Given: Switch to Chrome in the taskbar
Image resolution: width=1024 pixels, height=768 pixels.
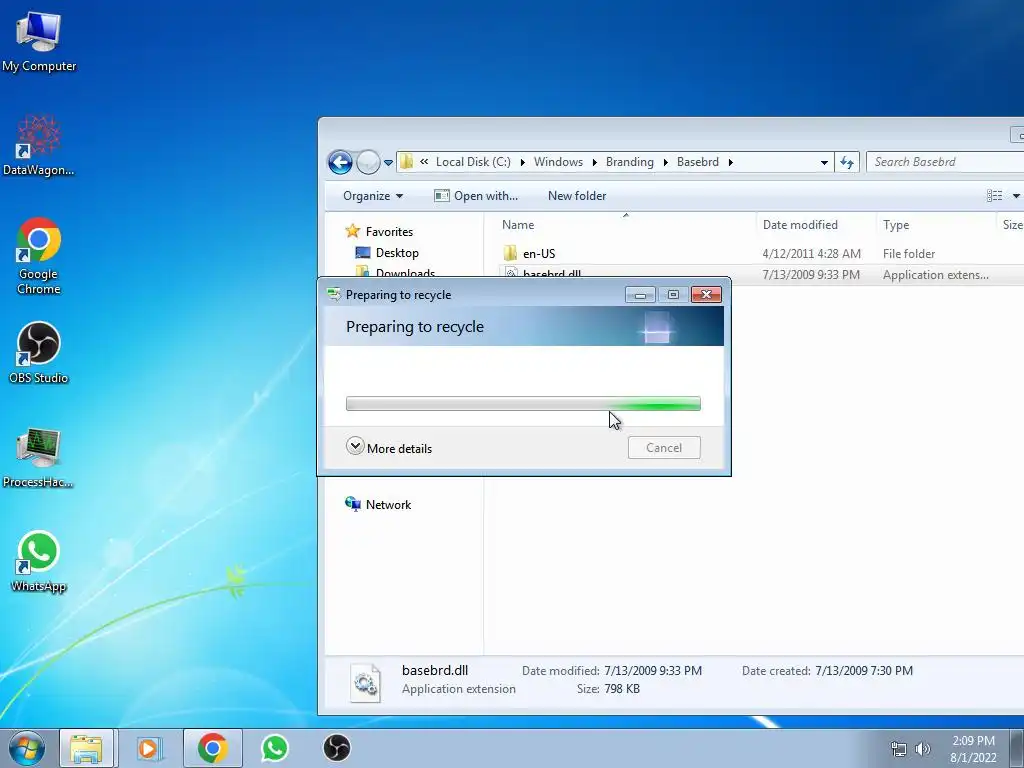Looking at the screenshot, I should [x=212, y=748].
